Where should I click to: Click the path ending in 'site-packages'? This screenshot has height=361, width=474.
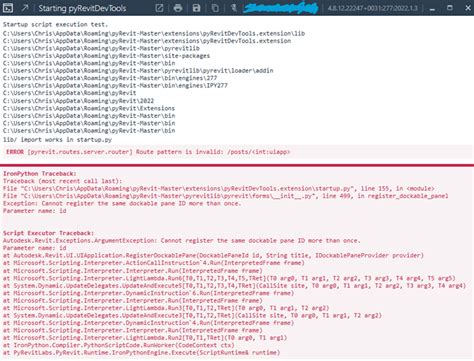click(x=106, y=56)
